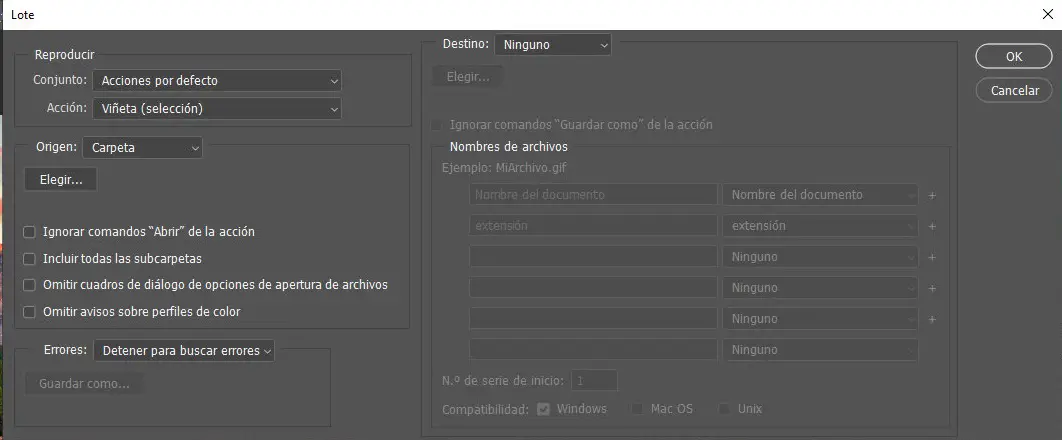Toggle the Windows compatibility checkbox

point(543,410)
